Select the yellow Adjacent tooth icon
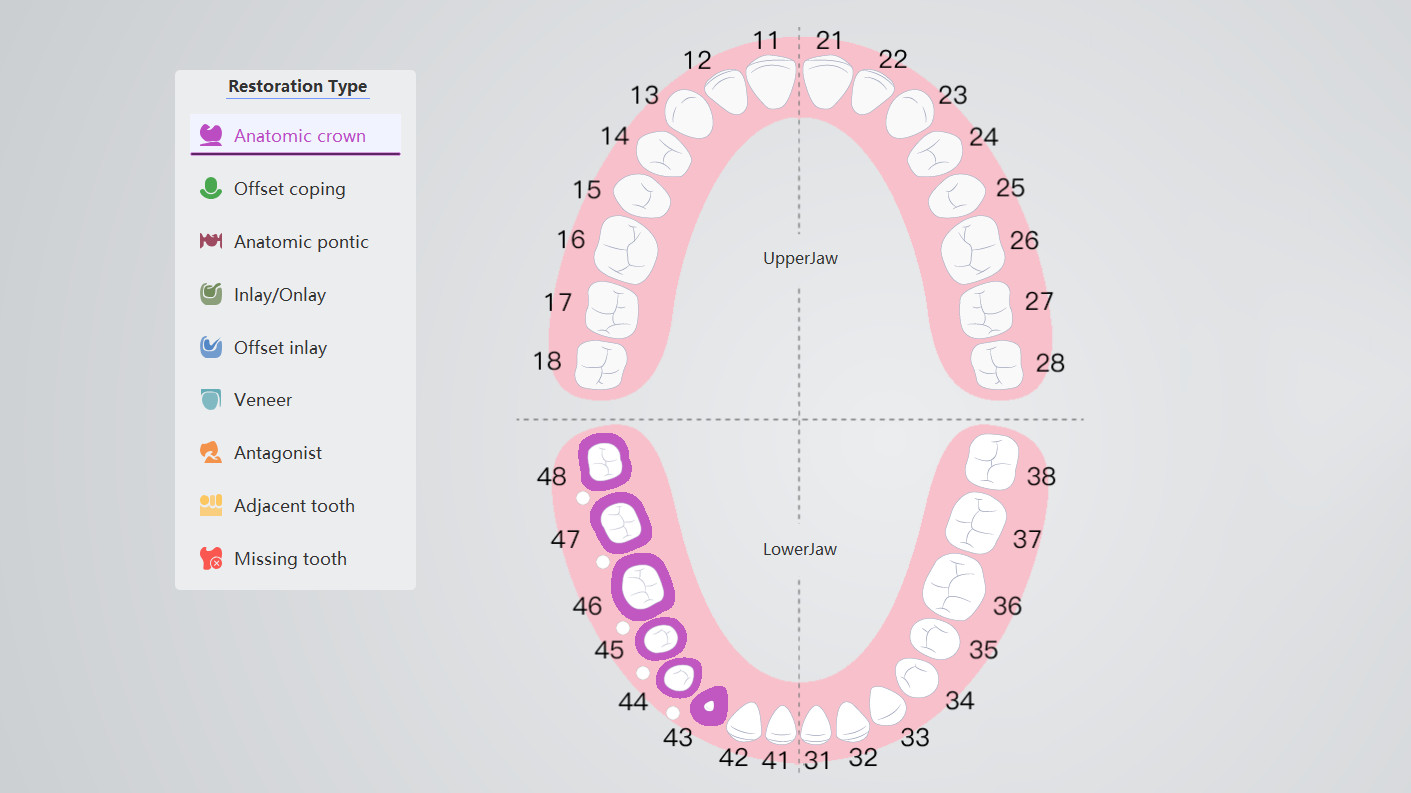1411x793 pixels. [210, 505]
